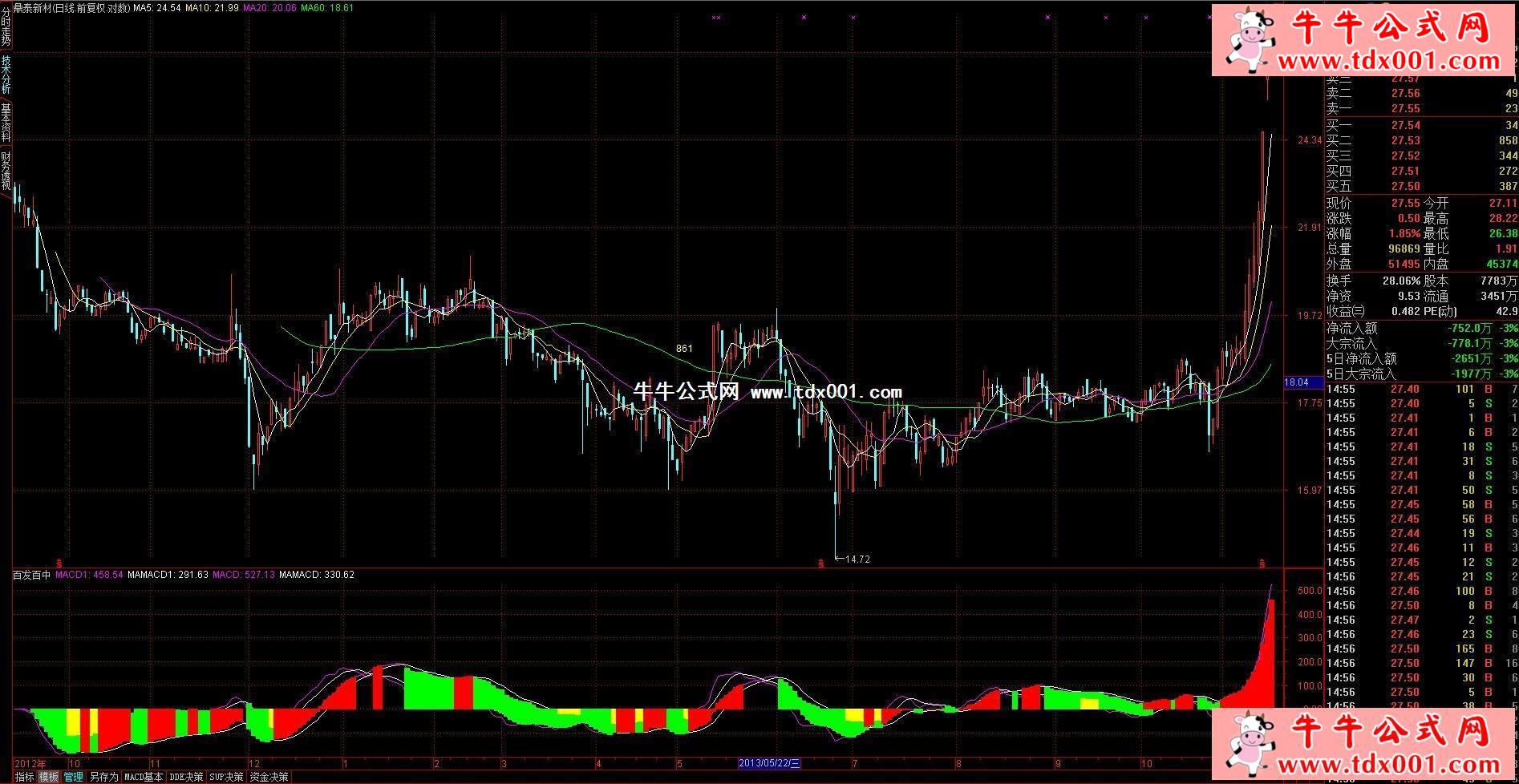Screen dimensions: 1519x784
Task: Open the 基本资料 side tab
Action: tap(6, 123)
